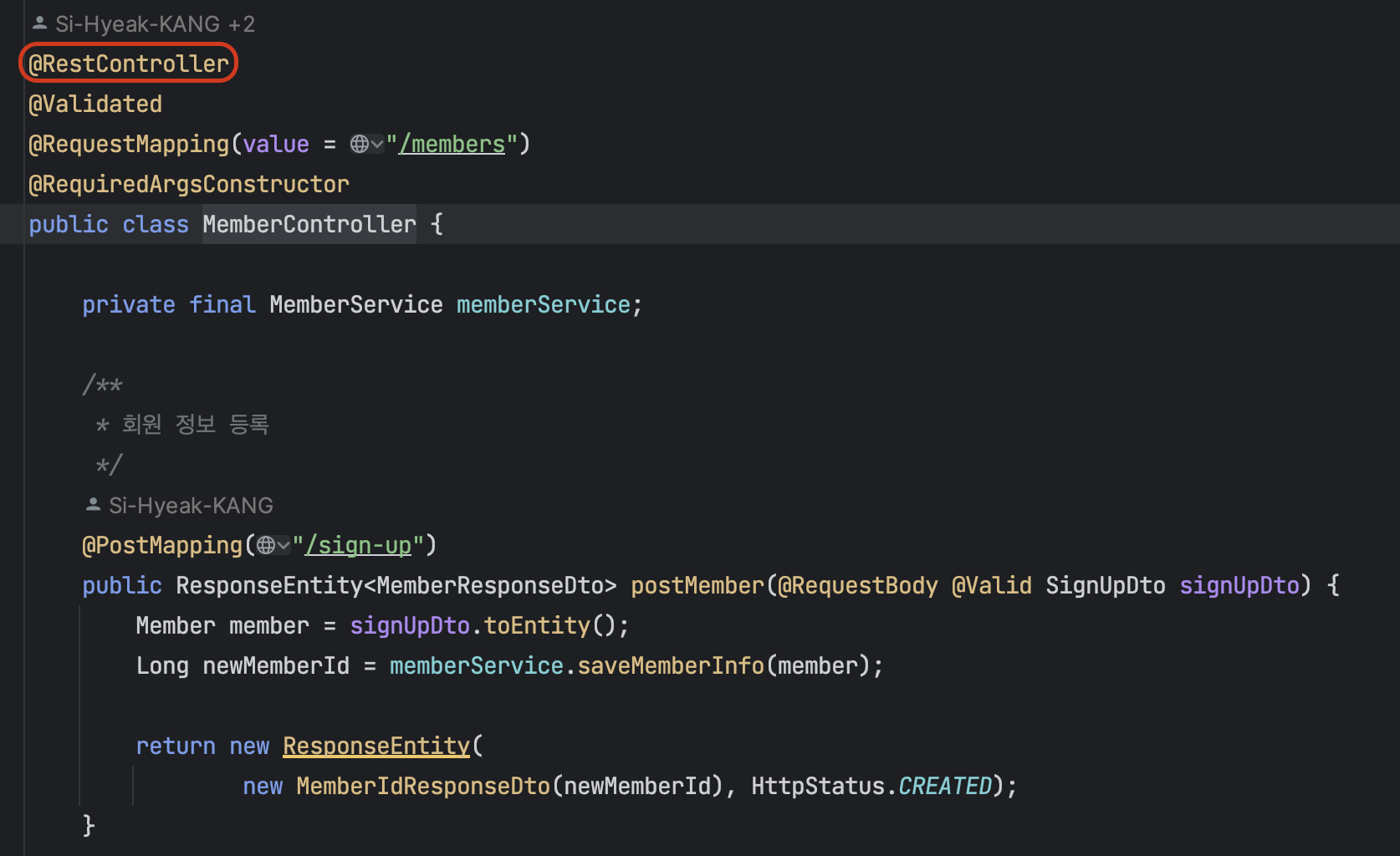The height and width of the screenshot is (856, 1400).
Task: Click the MemberService type name
Action: [x=356, y=304]
